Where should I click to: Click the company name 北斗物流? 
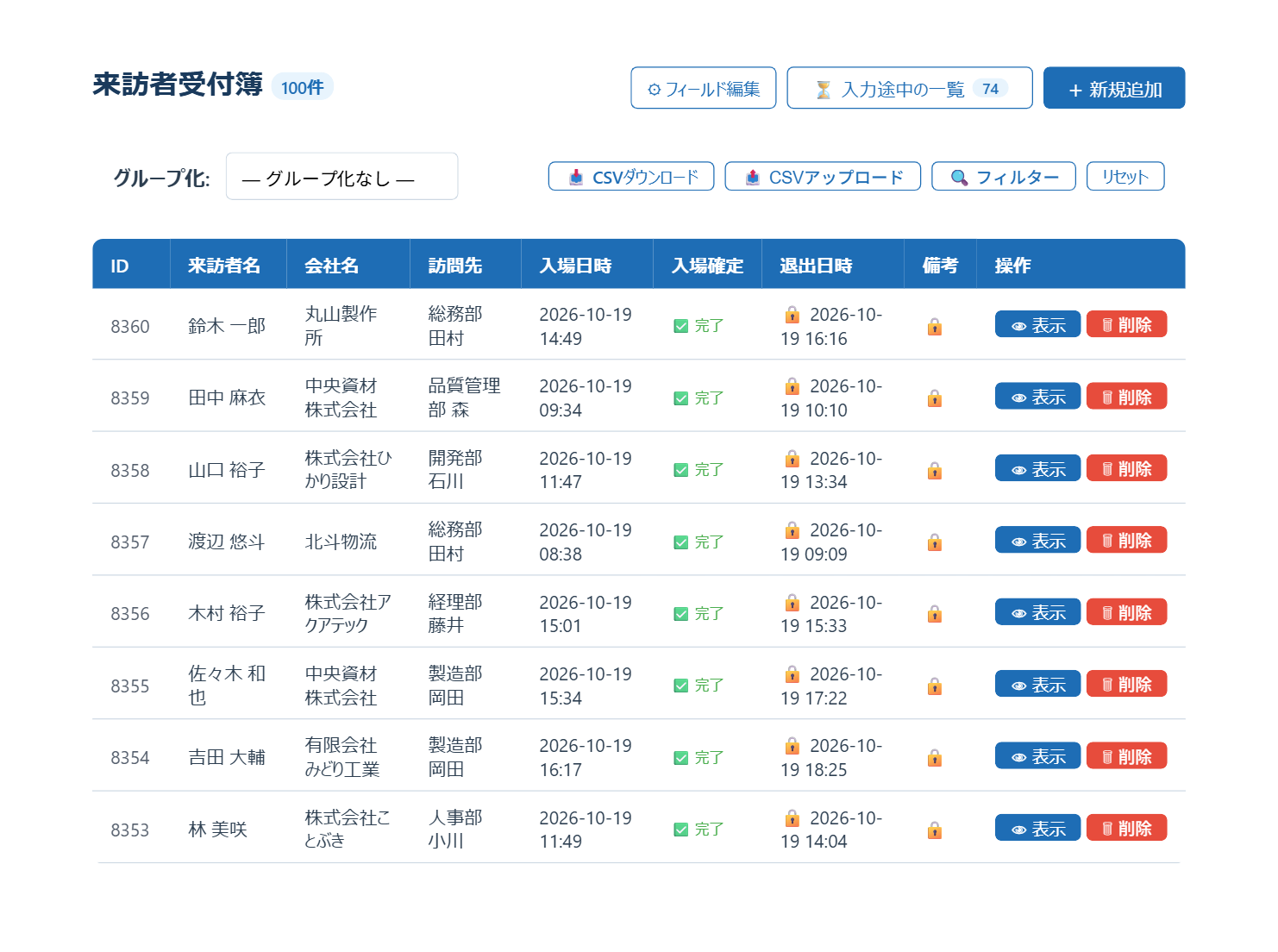(x=341, y=542)
